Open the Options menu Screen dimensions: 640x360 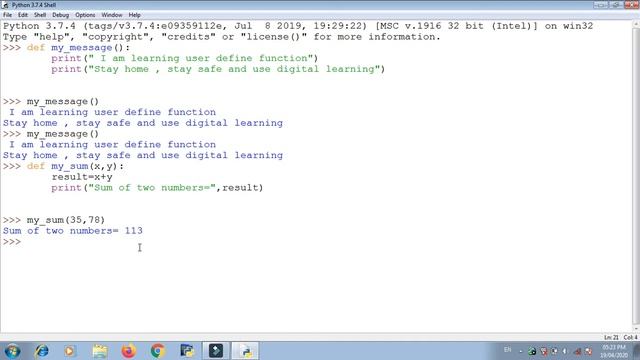85,15
